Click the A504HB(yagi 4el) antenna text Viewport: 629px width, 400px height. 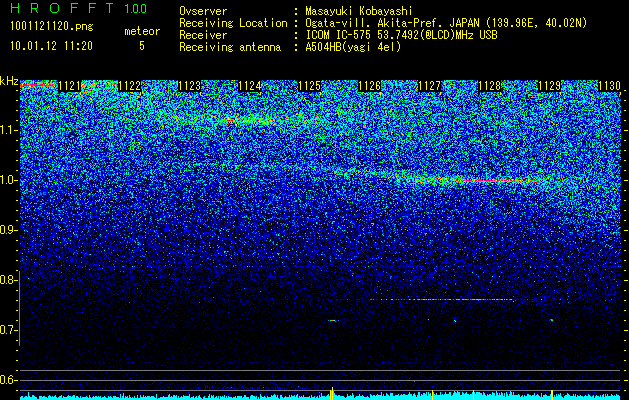pos(353,47)
